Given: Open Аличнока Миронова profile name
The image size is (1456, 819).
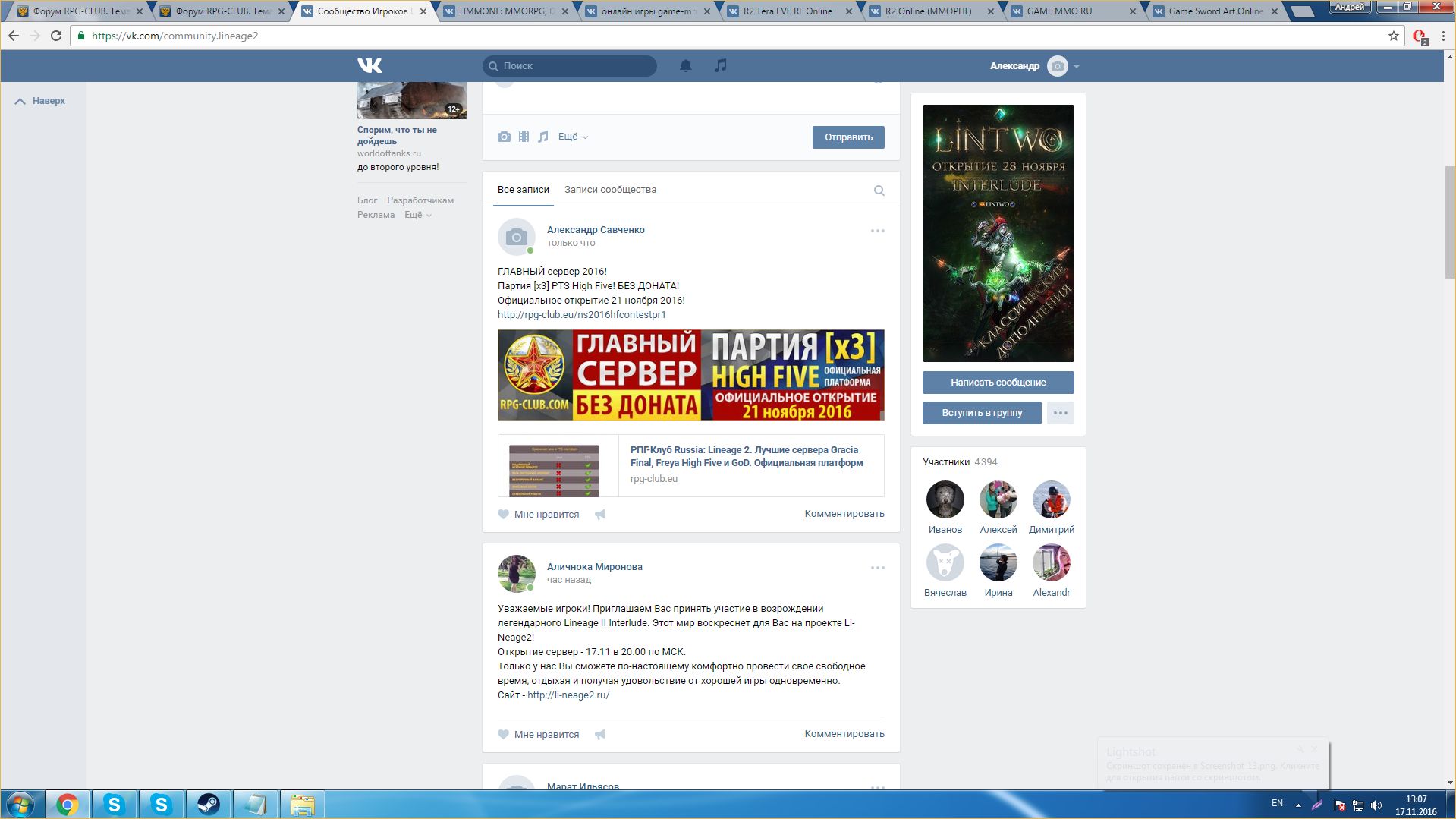Looking at the screenshot, I should point(595,567).
